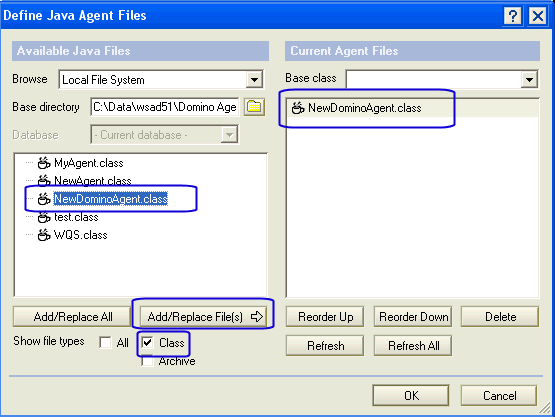Viewport: 555px width, 417px height.
Task: Click the MyAgent.class Java cup icon
Action: pyautogui.click(x=44, y=163)
